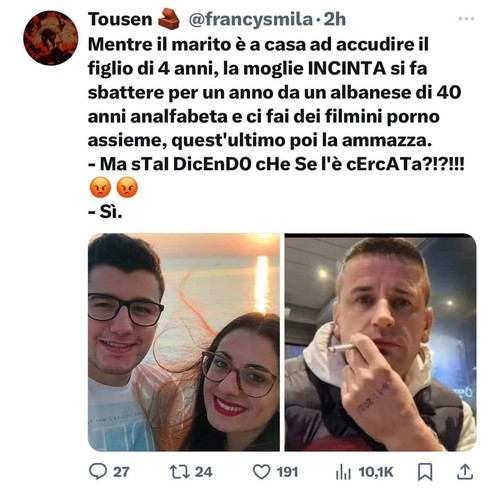Bookmark the tweet with the bookmark icon

[425, 472]
